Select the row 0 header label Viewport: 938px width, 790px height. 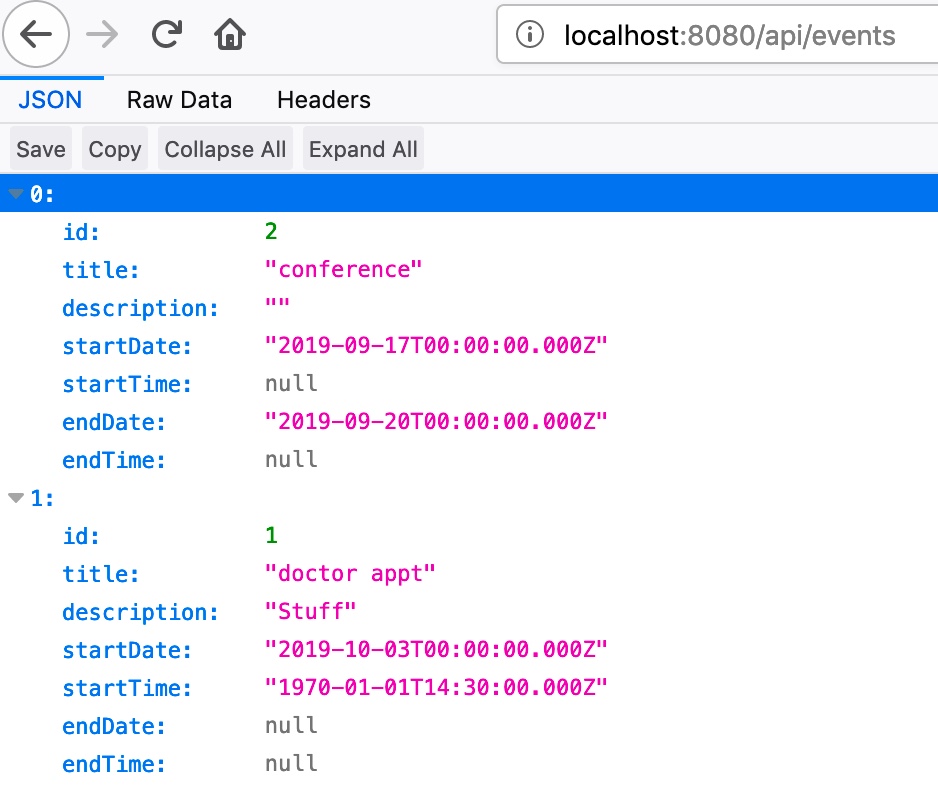click(x=42, y=194)
